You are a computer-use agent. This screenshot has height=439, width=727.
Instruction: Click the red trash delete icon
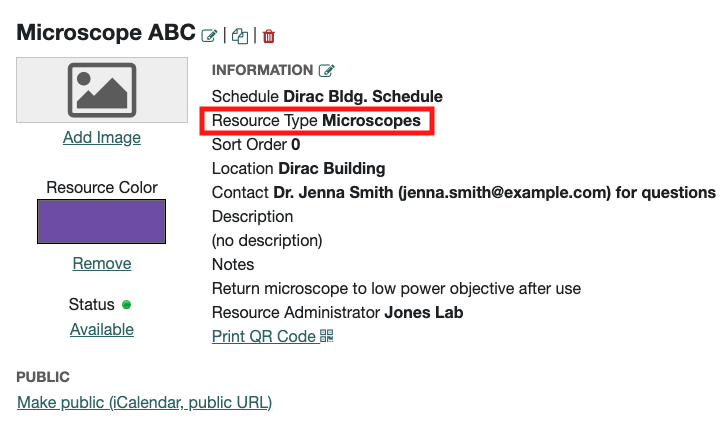[269, 36]
